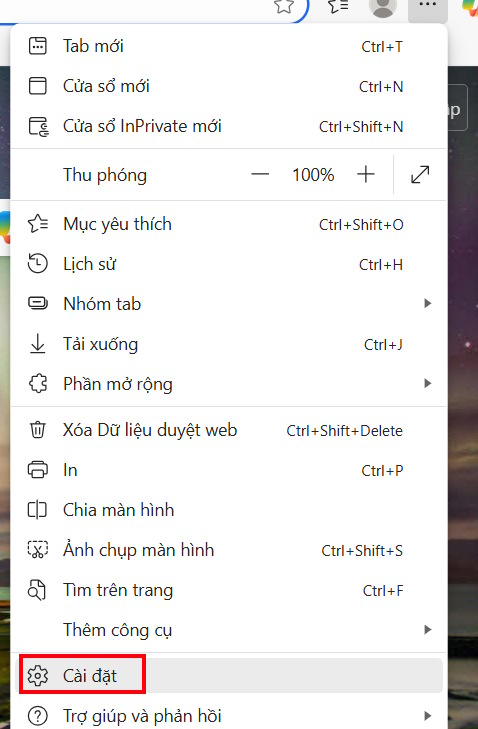Image resolution: width=478 pixels, height=729 pixels.
Task: Choose Cửa sổ InPrivate mới
Action: click(x=228, y=126)
